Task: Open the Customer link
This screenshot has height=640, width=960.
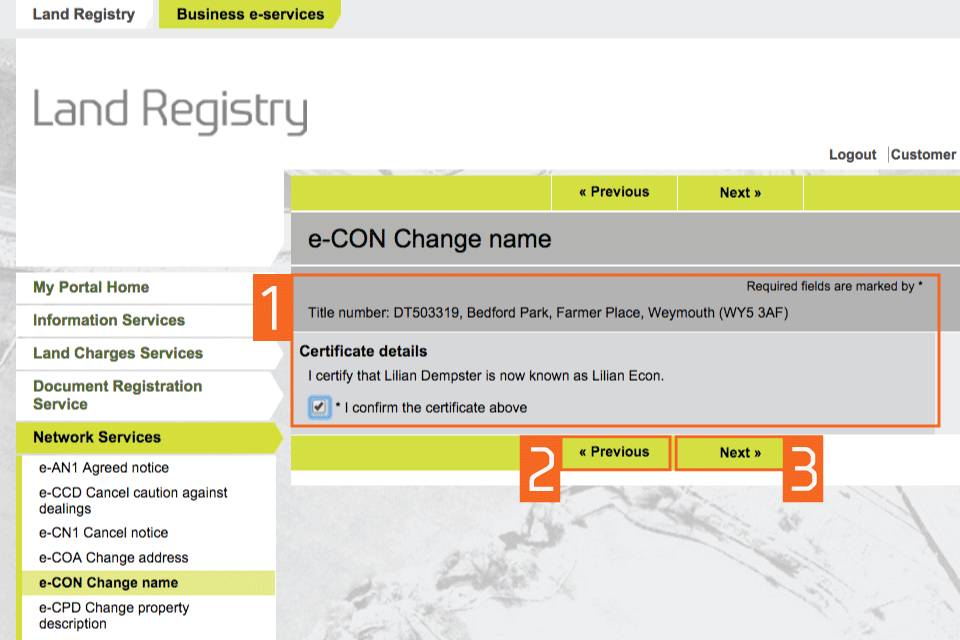Action: coord(923,155)
